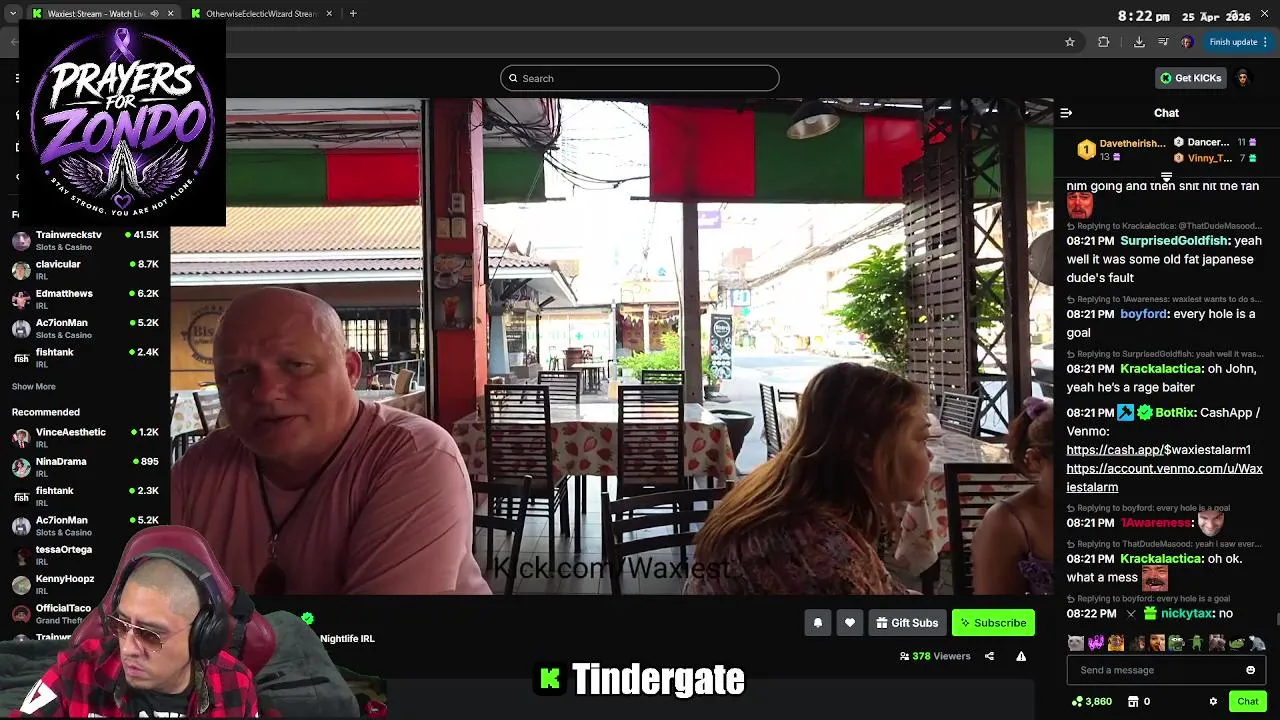
Task: Open the cash.app/$waxiestalarm1 link in chat
Action: pyautogui.click(x=1158, y=450)
